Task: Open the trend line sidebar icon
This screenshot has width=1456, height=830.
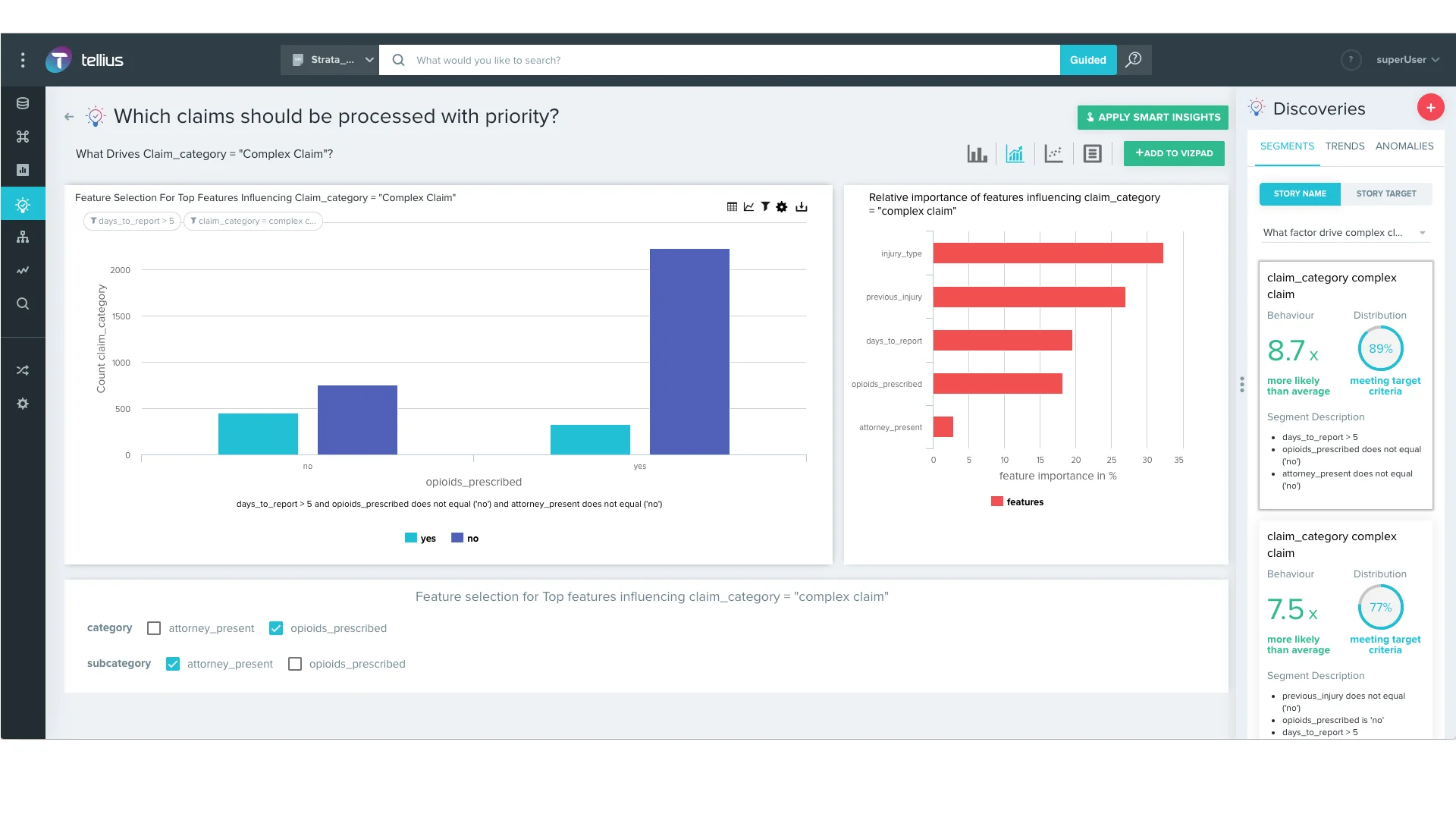Action: click(x=23, y=270)
